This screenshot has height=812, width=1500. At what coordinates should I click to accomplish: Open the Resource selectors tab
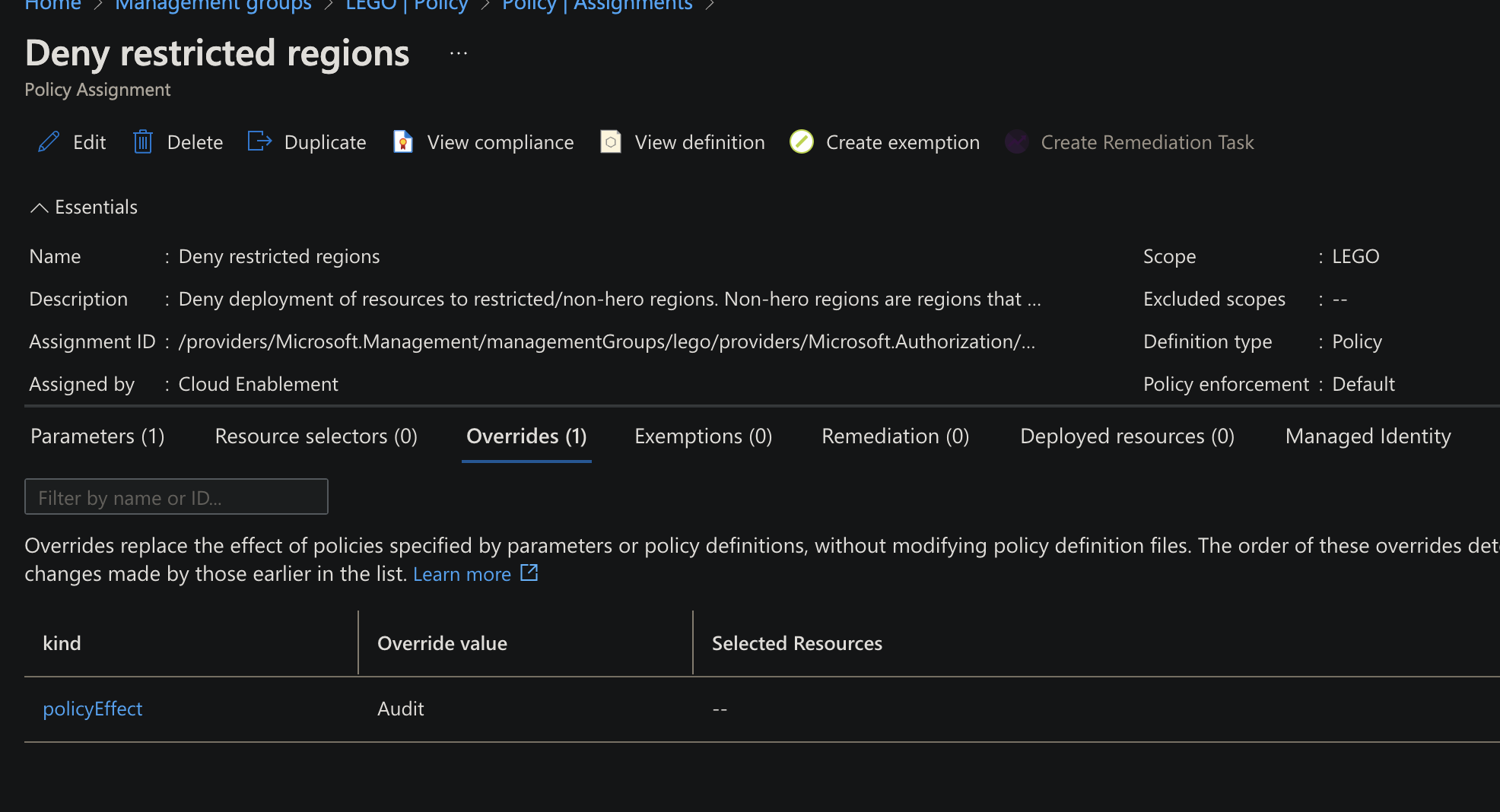click(316, 436)
